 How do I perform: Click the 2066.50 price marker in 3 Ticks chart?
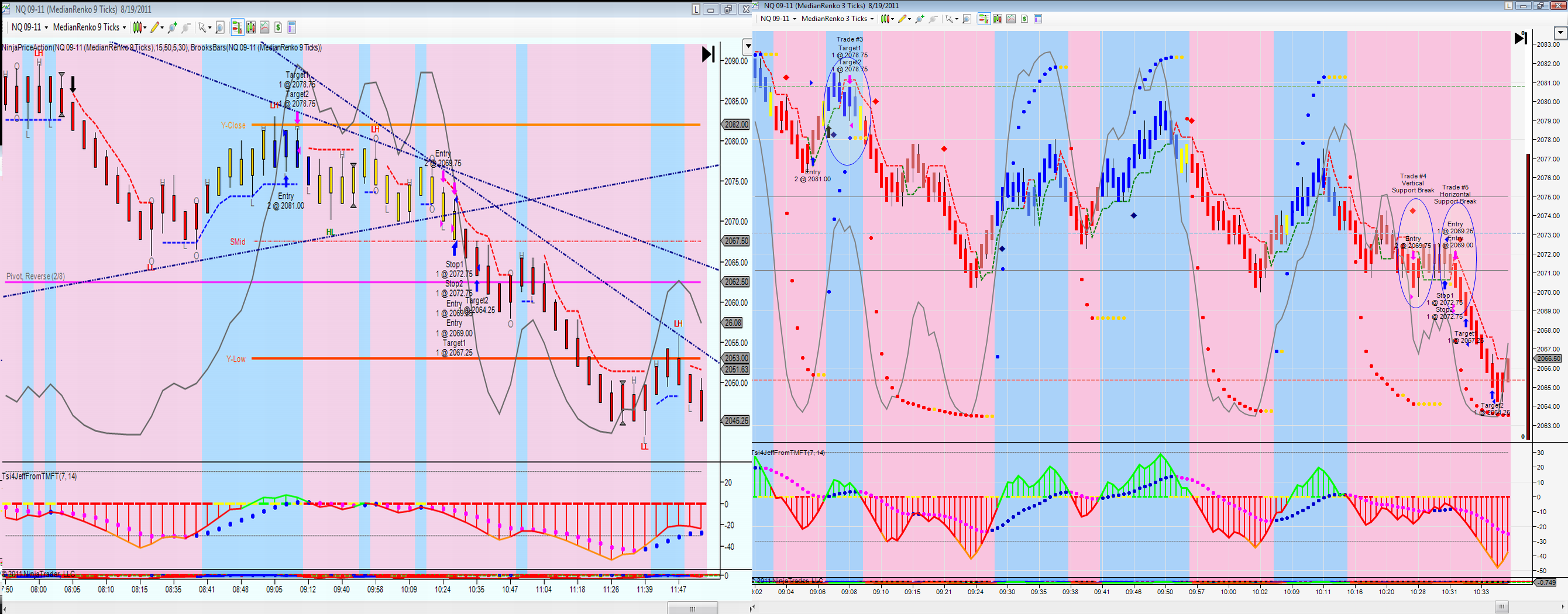pyautogui.click(x=1549, y=358)
